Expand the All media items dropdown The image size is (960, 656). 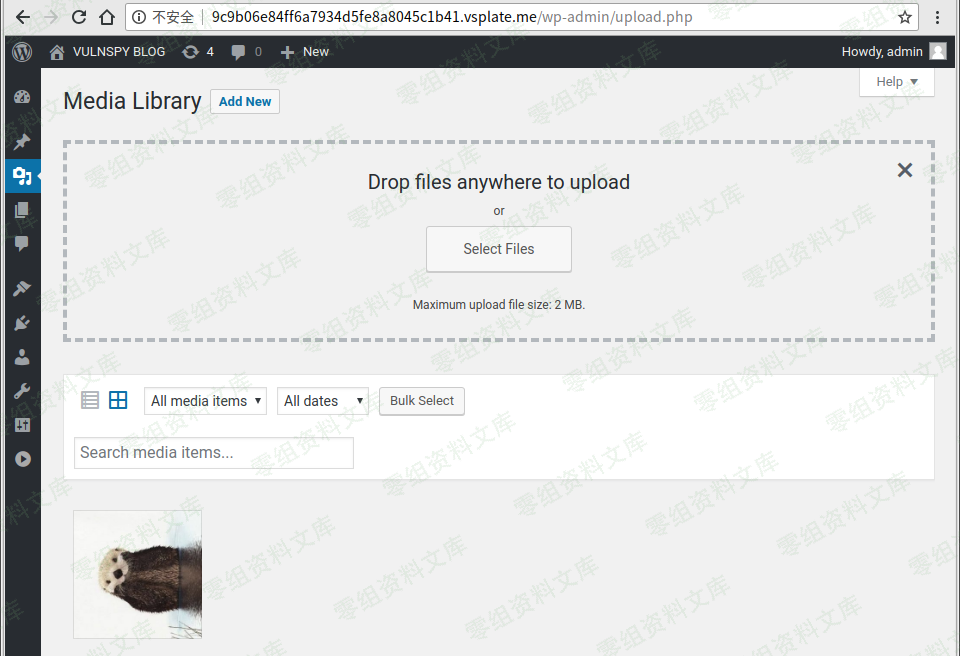(205, 401)
